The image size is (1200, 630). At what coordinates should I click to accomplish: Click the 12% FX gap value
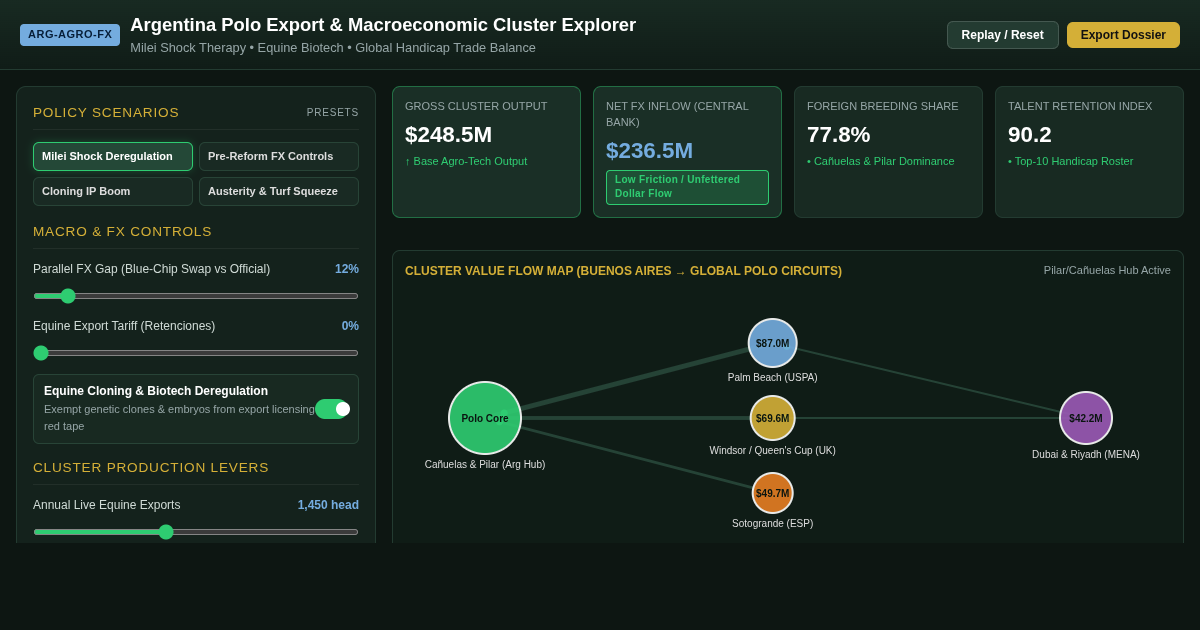click(x=347, y=269)
